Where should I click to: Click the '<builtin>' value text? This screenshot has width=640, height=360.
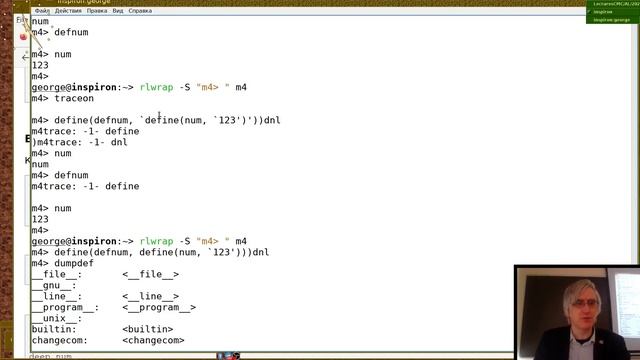[x=147, y=329]
